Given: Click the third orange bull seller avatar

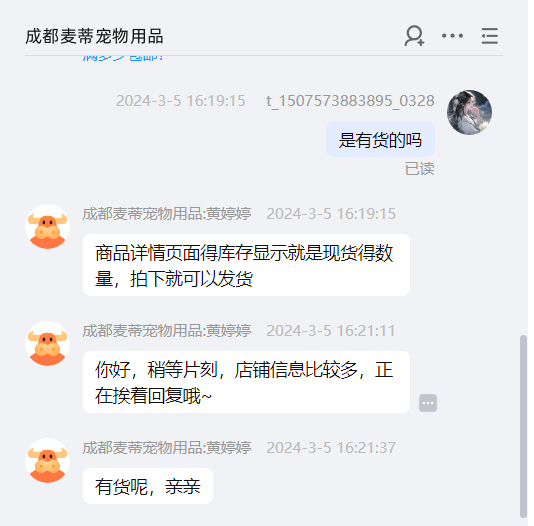Looking at the screenshot, I should [47, 461].
